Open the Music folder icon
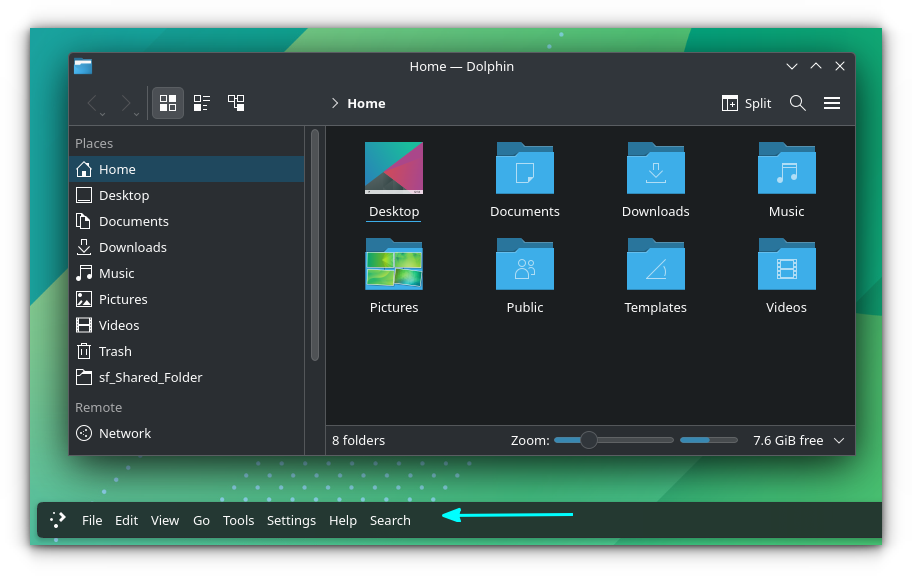Viewport: 912px width, 577px height. [x=786, y=168]
